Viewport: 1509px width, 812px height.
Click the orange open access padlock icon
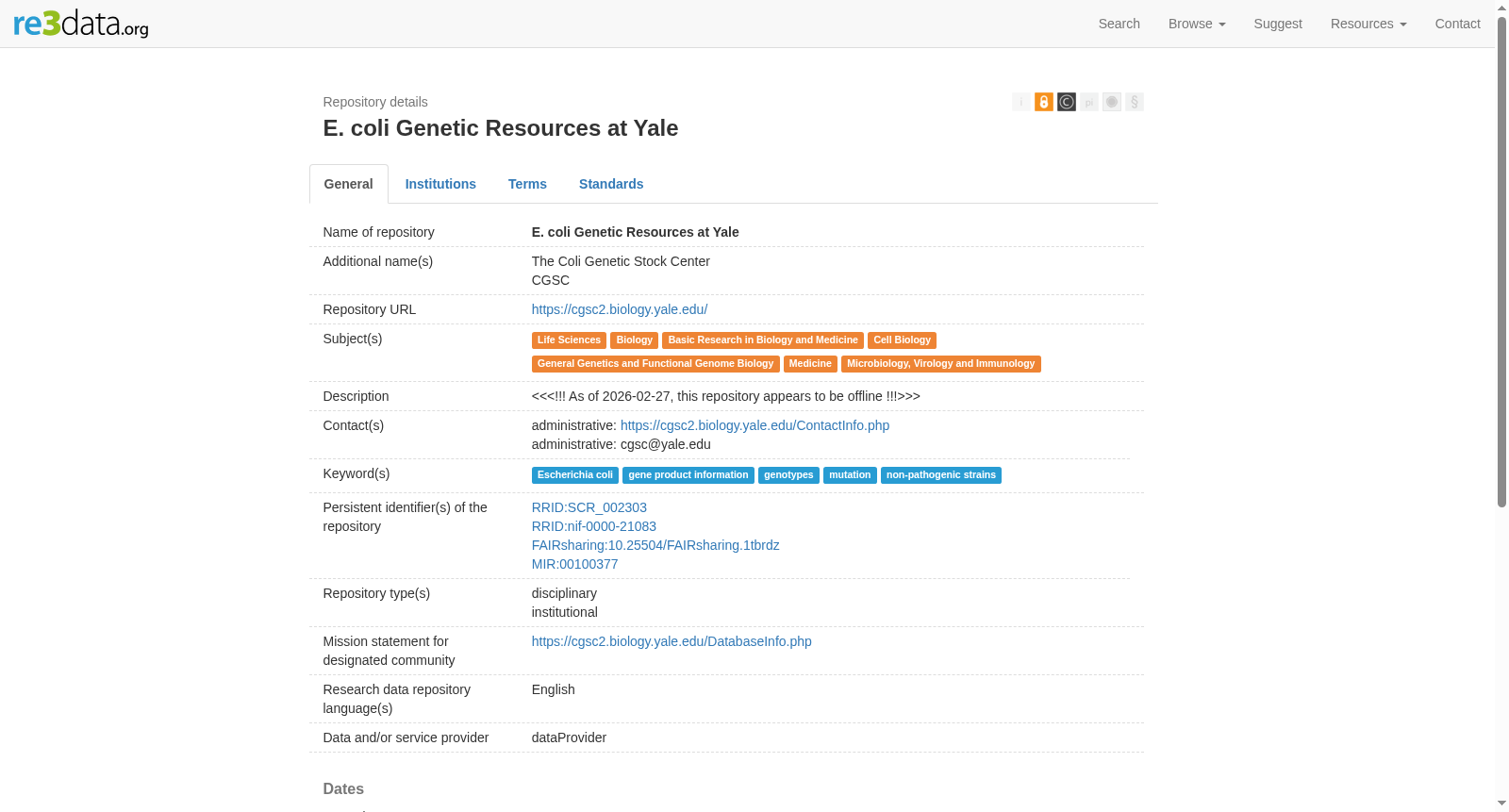pyautogui.click(x=1043, y=102)
